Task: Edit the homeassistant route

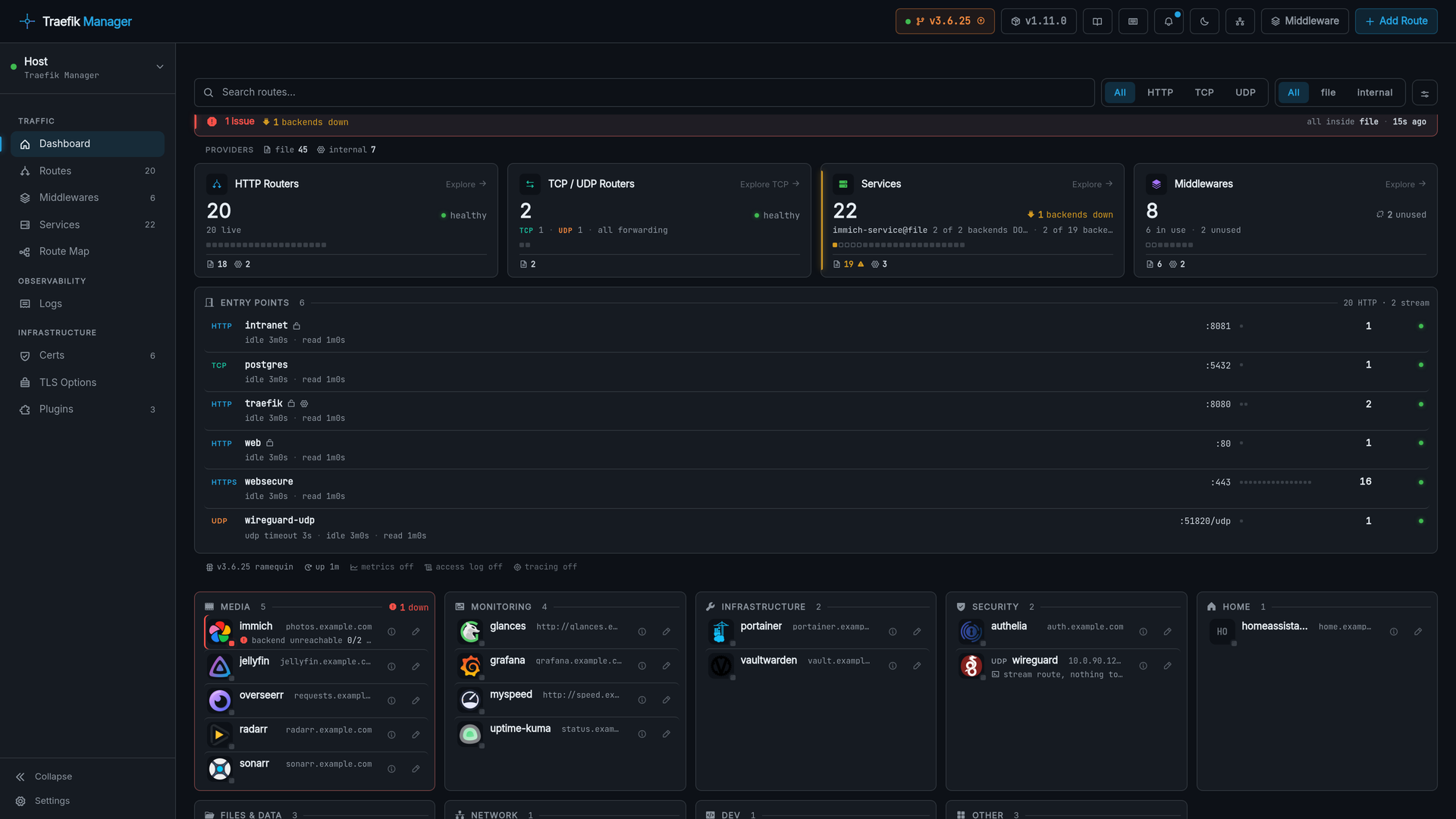Action: pos(1418,632)
